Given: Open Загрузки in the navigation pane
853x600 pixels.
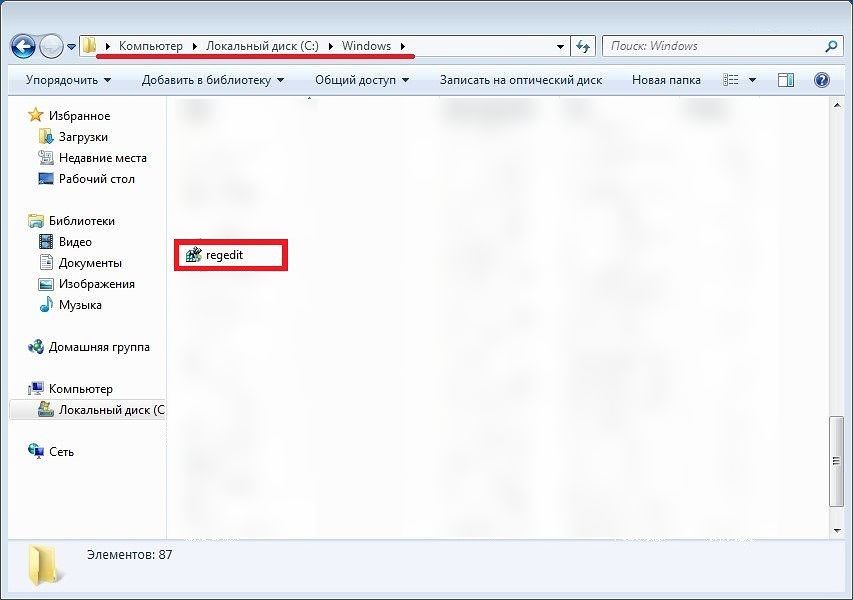Looking at the screenshot, I should click(x=83, y=137).
